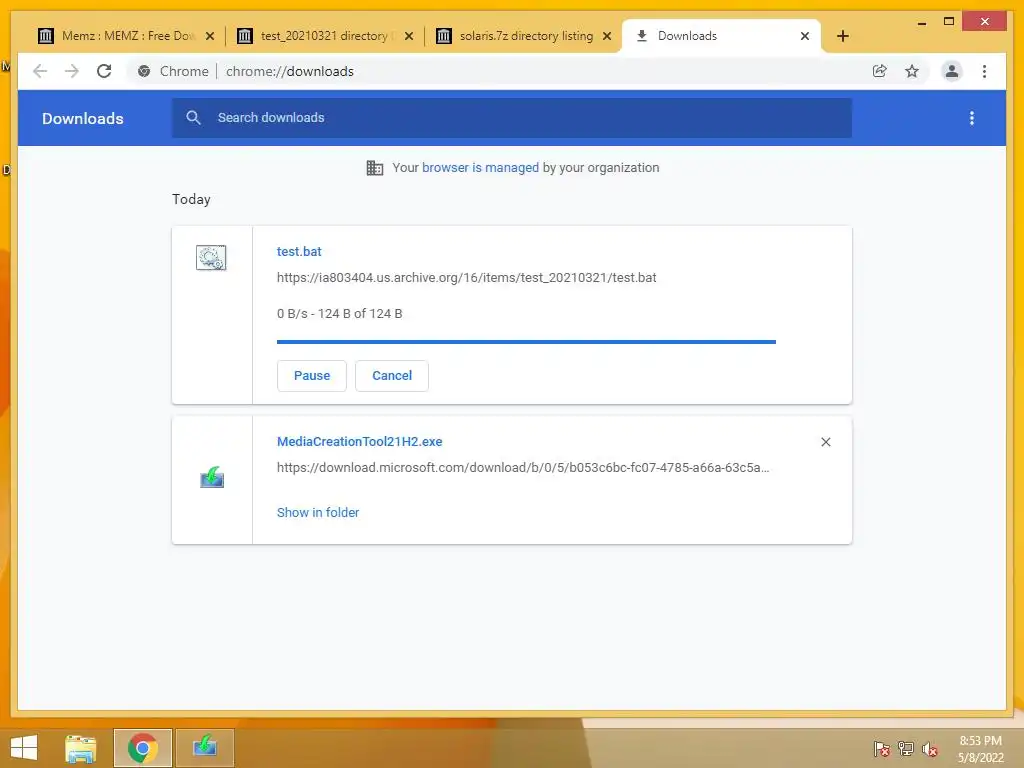Click the managed organization building icon
Viewport: 1024px width, 768px height.
click(x=375, y=168)
